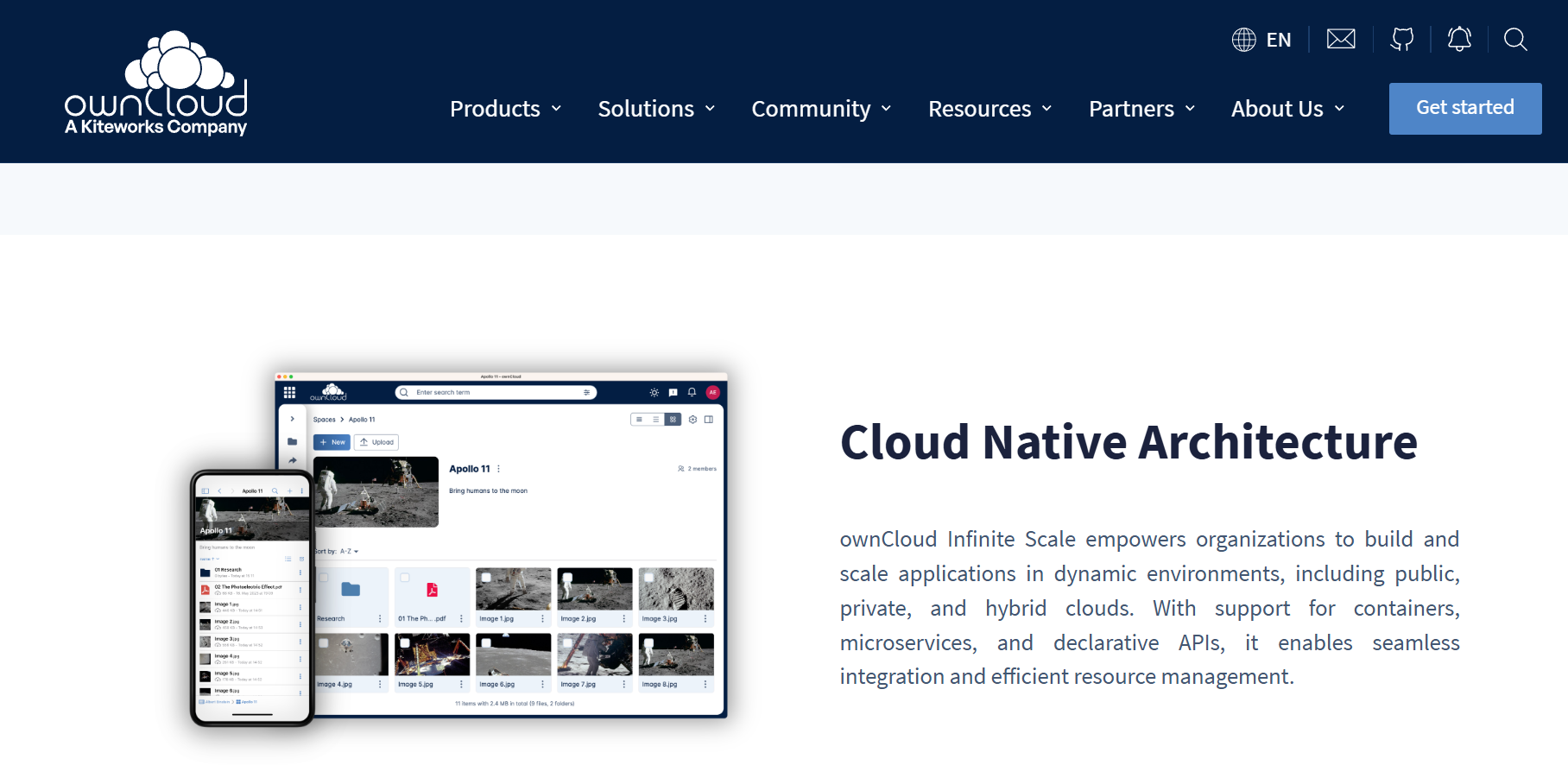Click the envelope contact icon

pyautogui.click(x=1341, y=39)
